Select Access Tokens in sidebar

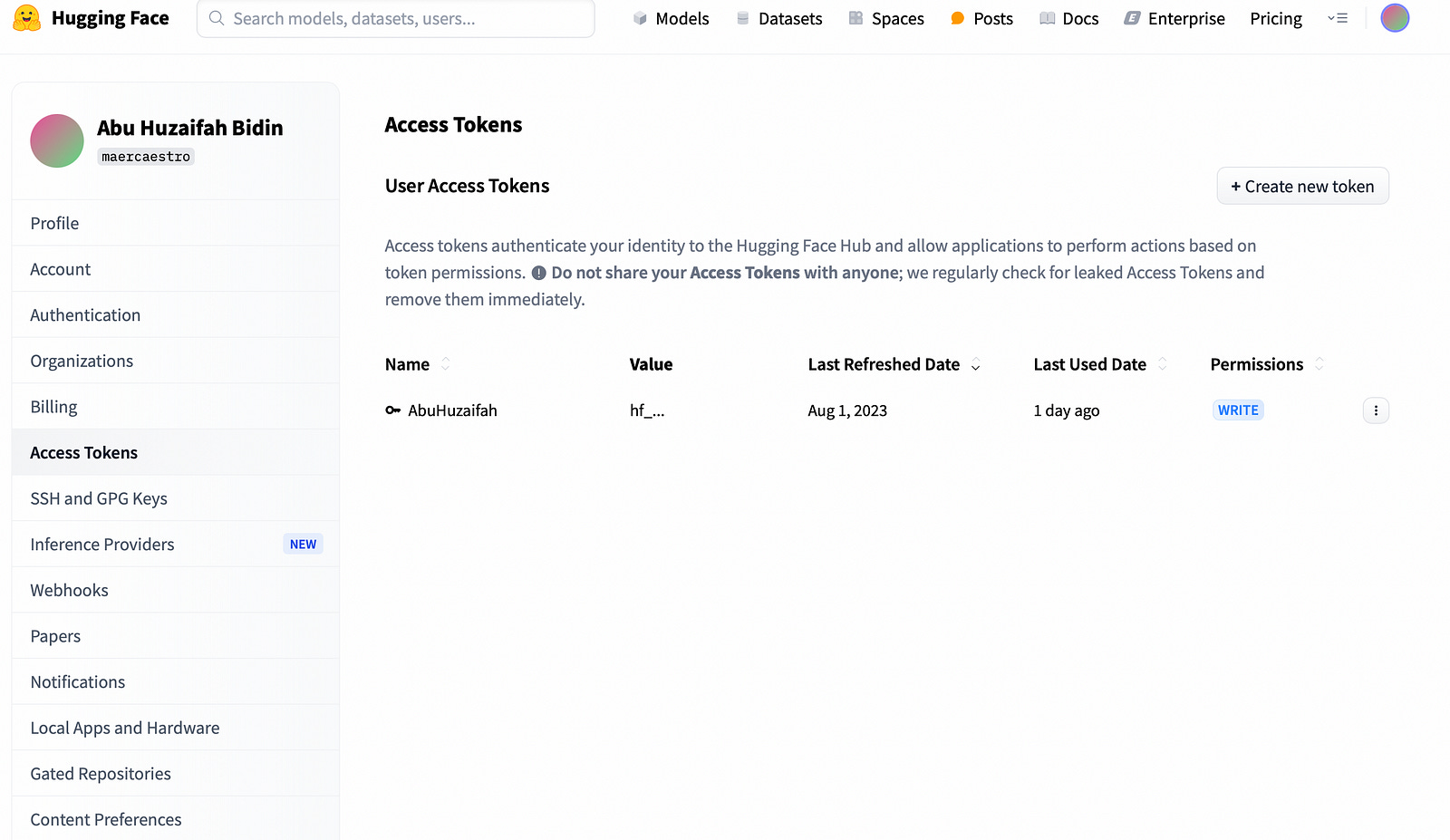click(x=176, y=452)
